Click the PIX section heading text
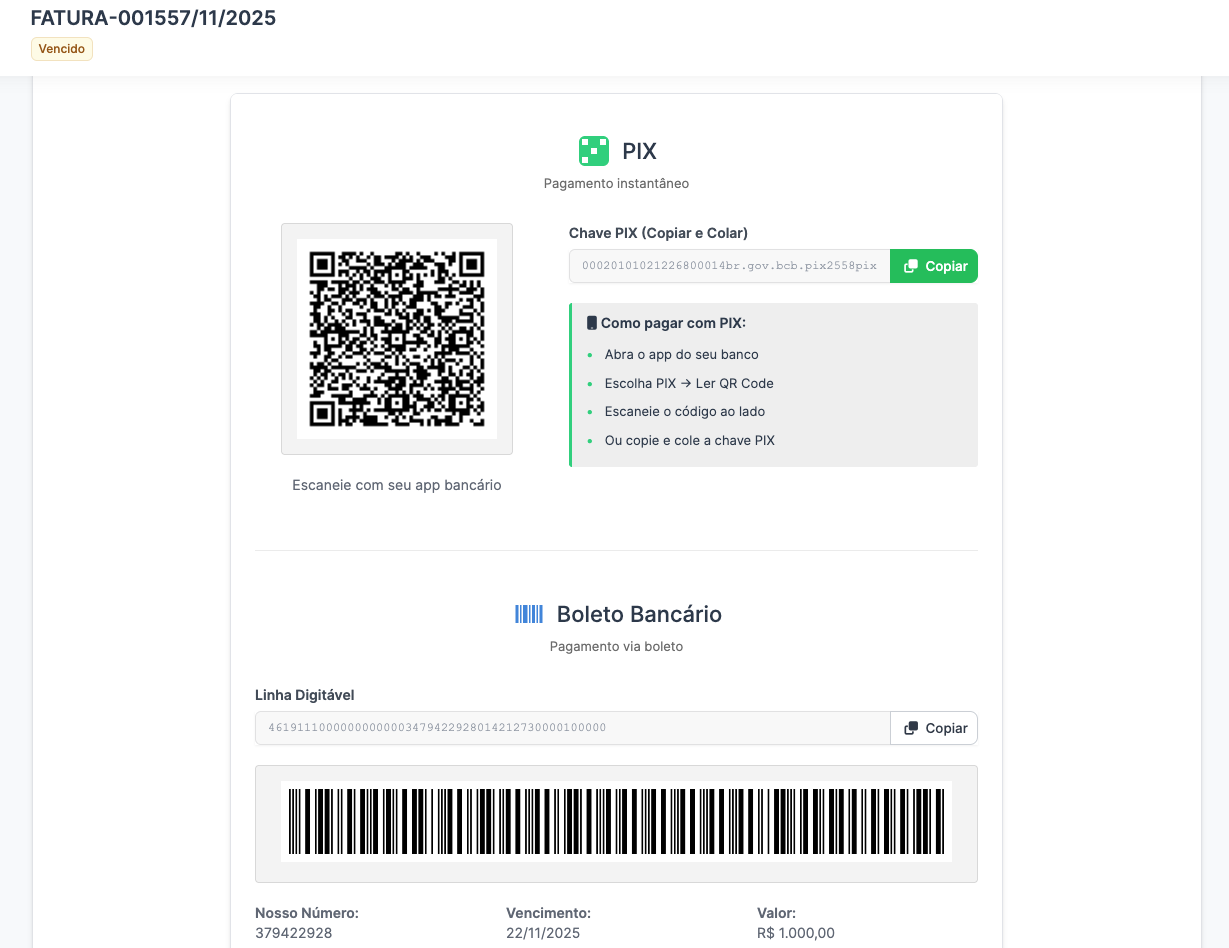The height and width of the screenshot is (948, 1229). point(639,151)
